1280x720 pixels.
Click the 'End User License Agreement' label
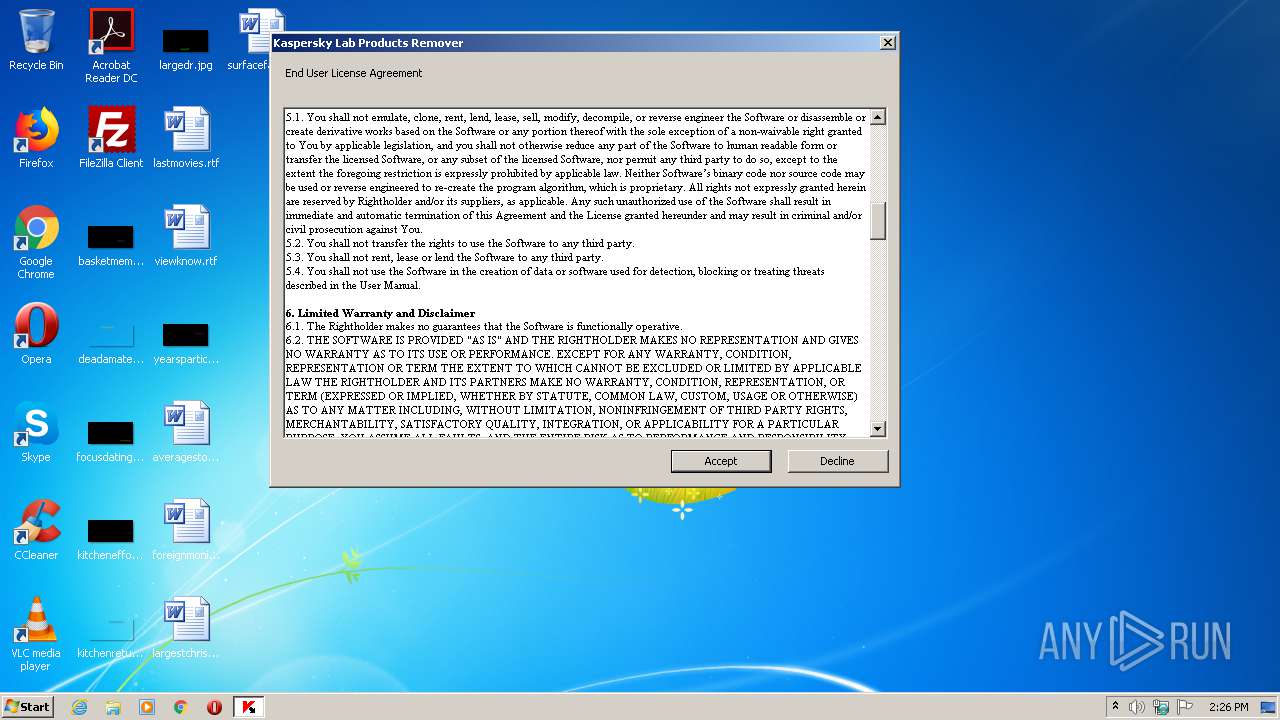(353, 73)
